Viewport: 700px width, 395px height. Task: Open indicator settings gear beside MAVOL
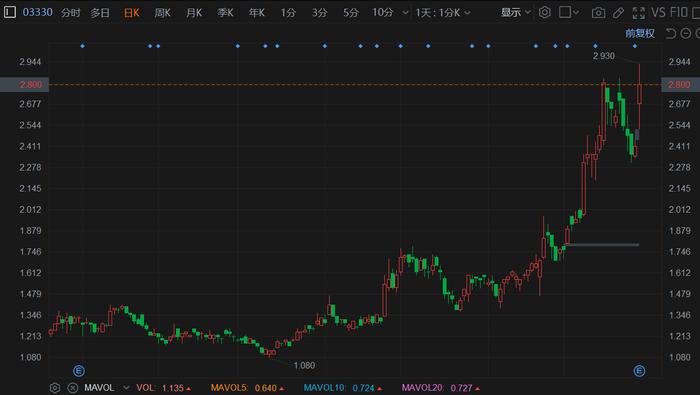pos(55,388)
